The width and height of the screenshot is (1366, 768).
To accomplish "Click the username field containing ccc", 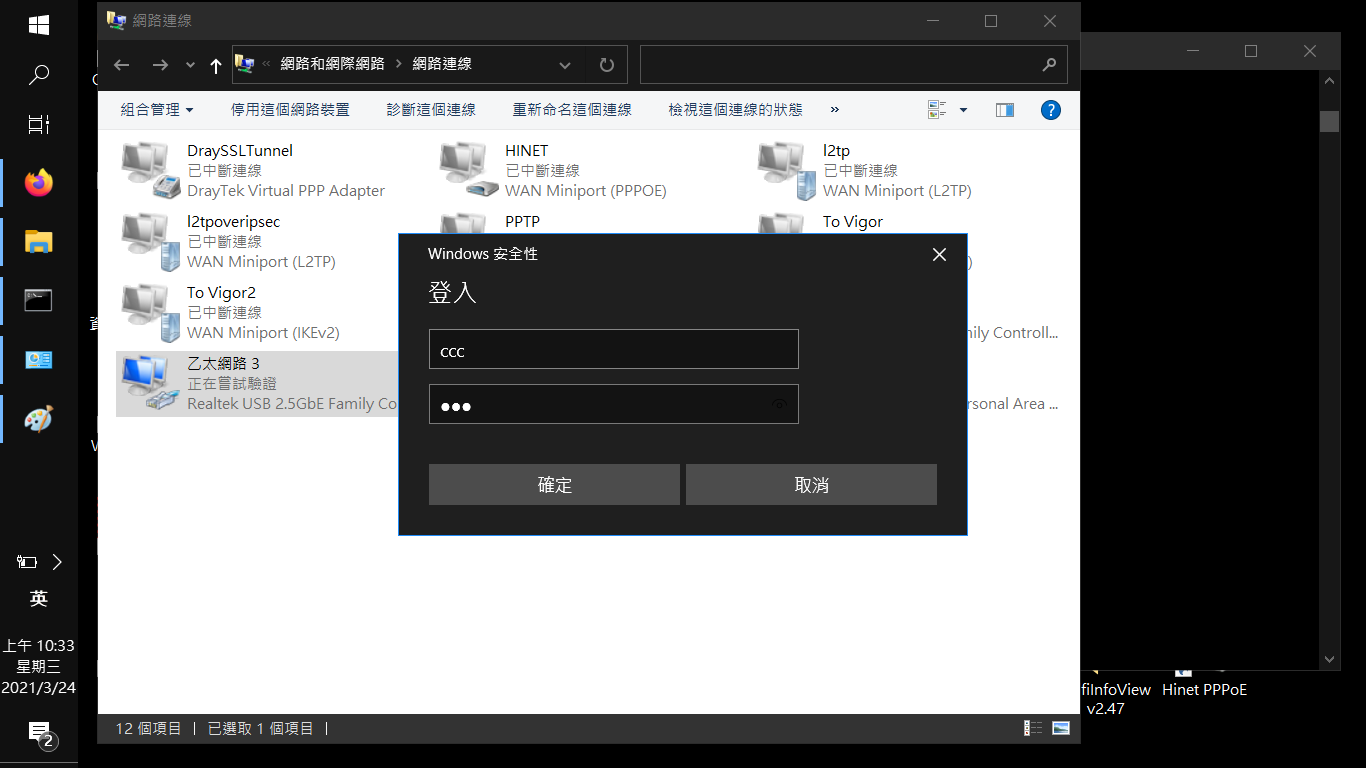I will click(613, 350).
